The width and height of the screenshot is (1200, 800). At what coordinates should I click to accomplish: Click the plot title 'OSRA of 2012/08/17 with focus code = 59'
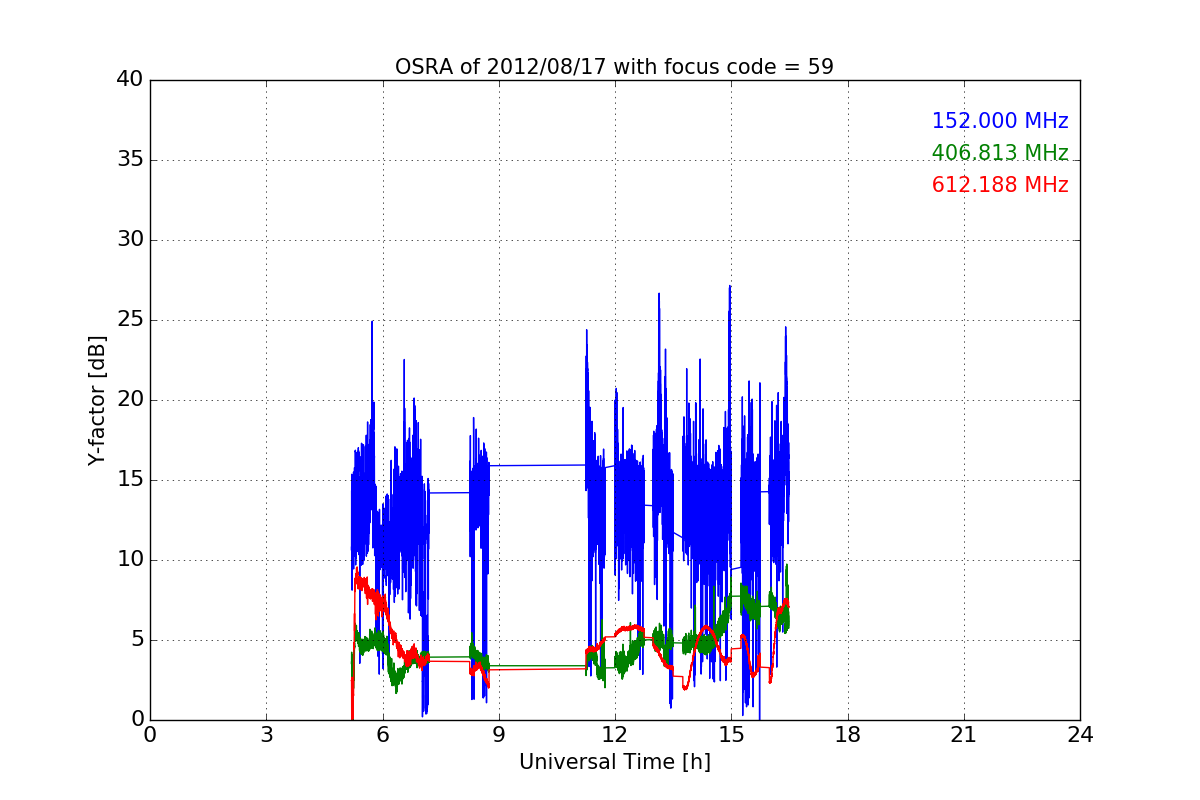614,67
